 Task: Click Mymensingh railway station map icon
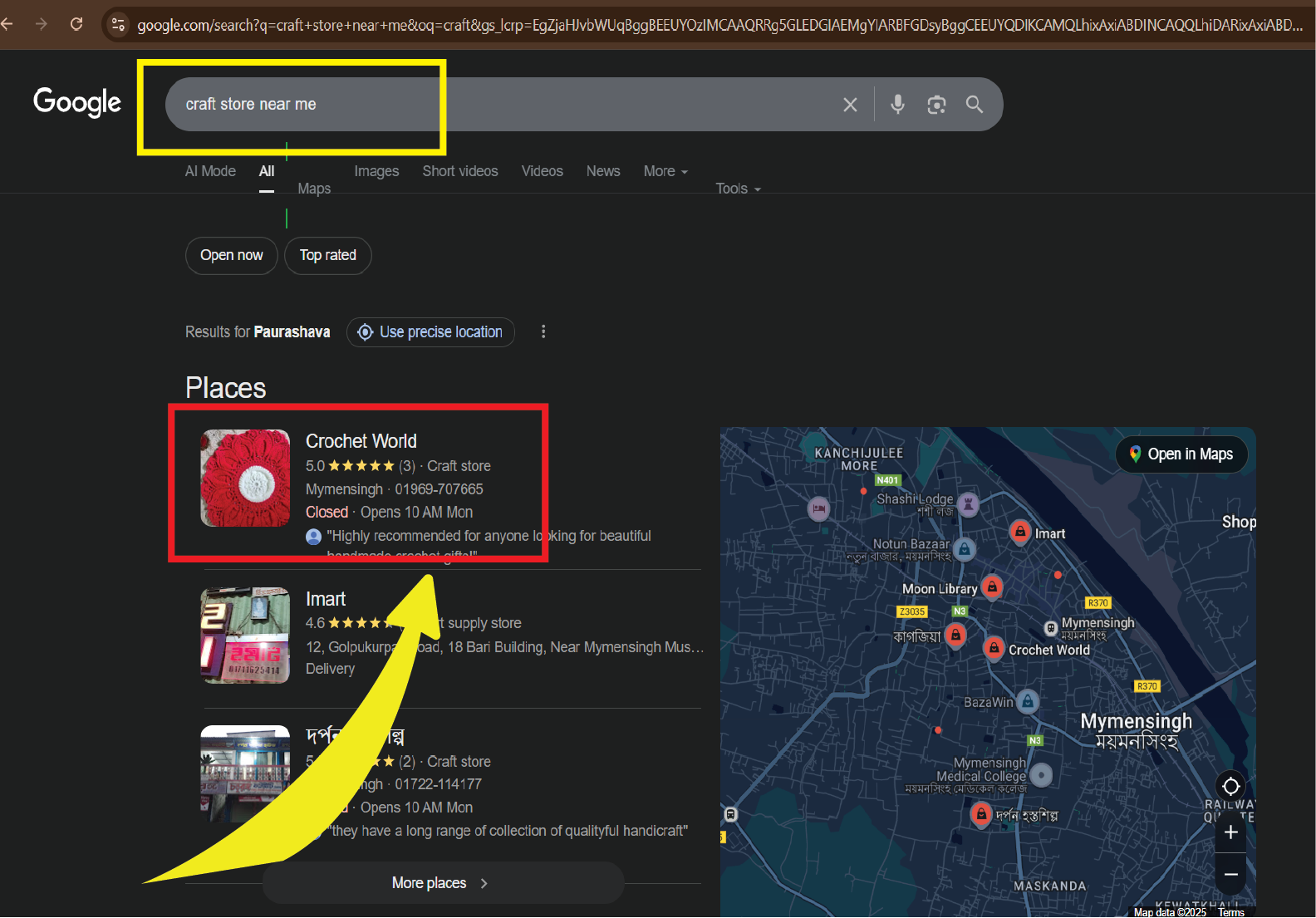point(1050,628)
